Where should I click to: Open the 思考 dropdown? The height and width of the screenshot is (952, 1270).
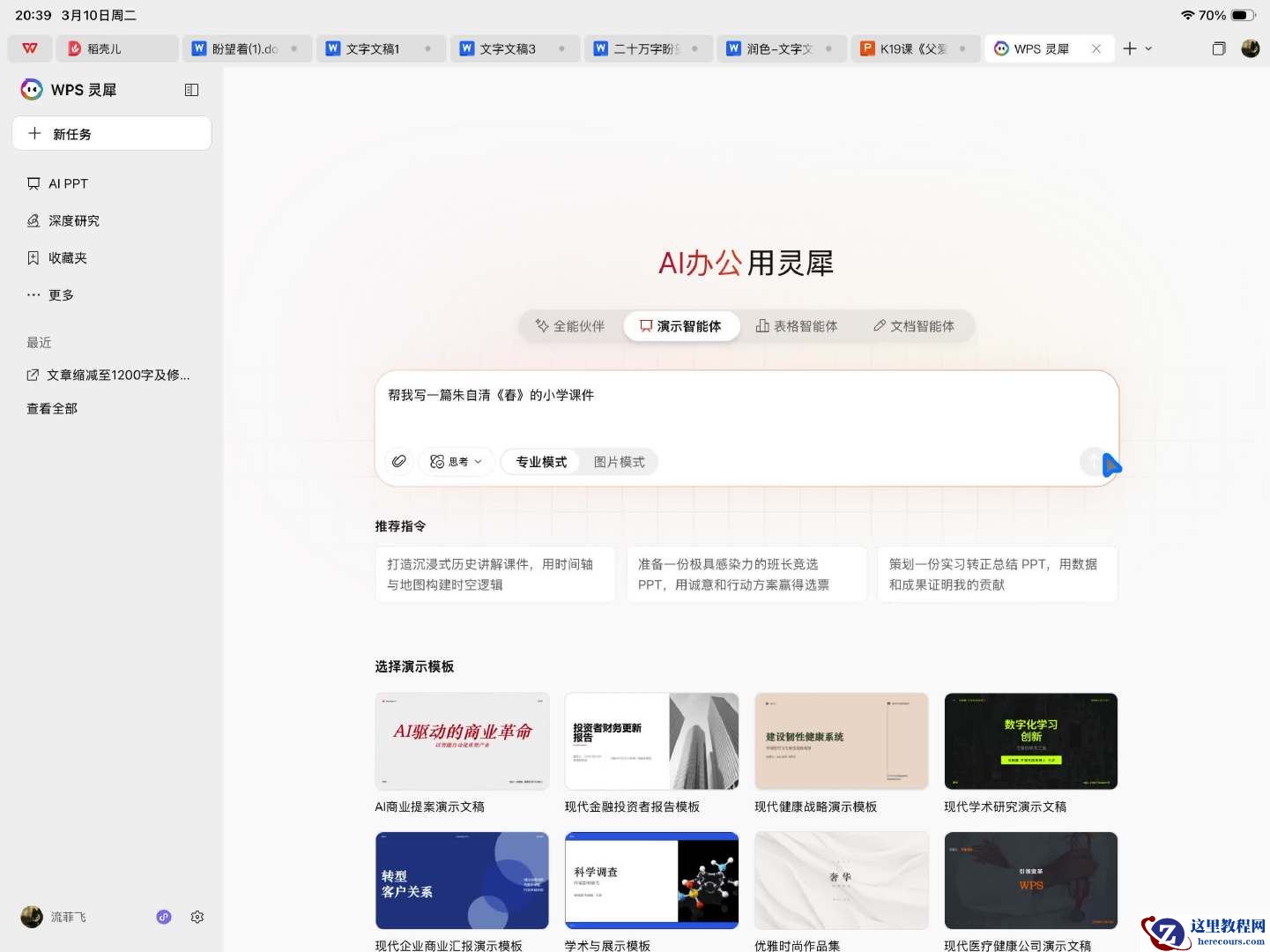tap(456, 462)
